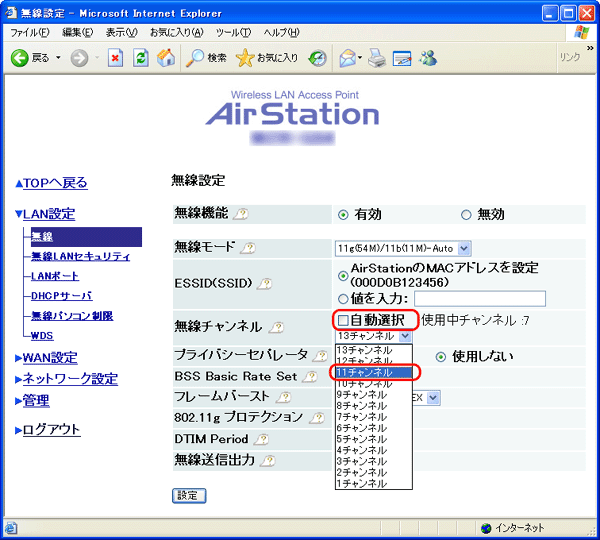Image resolution: width=600 pixels, height=540 pixels.
Task: Open the History clock icon
Action: (318, 59)
